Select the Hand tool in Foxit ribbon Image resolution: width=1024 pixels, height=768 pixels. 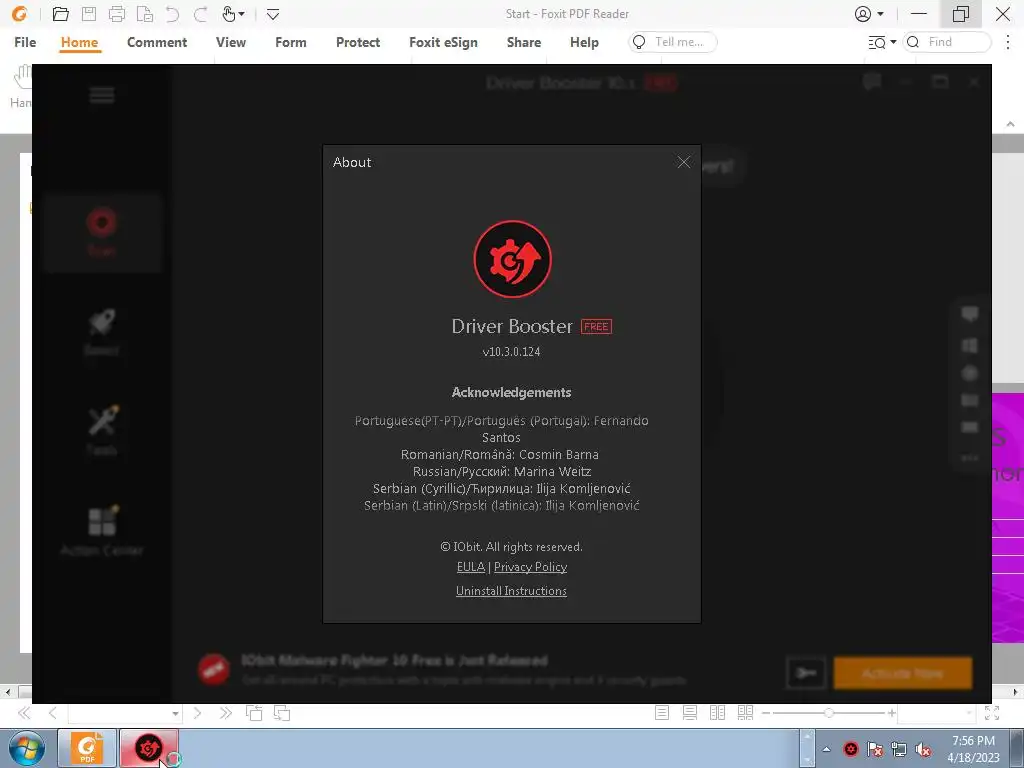(22, 85)
